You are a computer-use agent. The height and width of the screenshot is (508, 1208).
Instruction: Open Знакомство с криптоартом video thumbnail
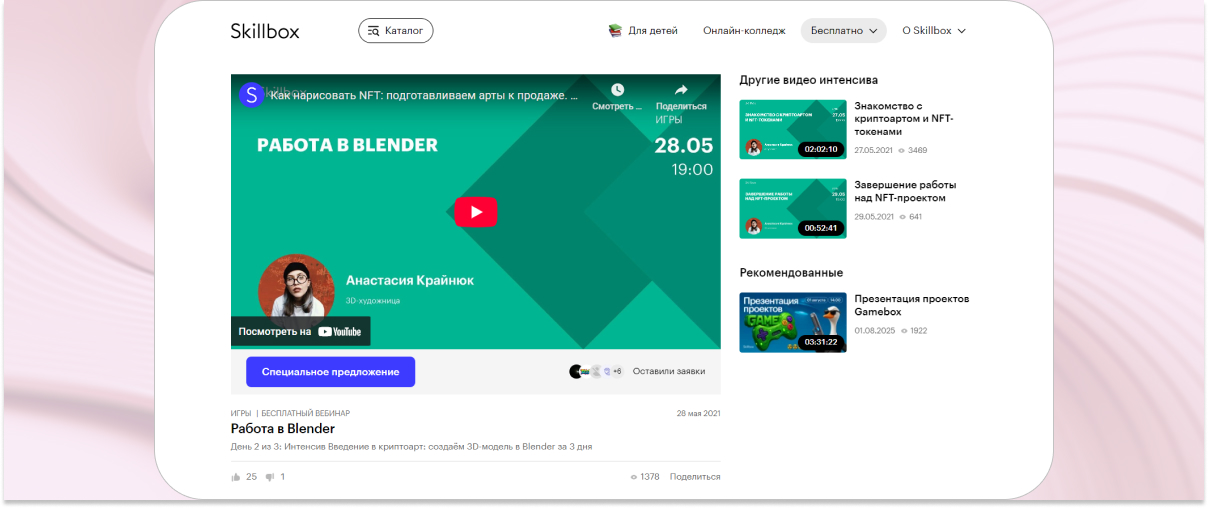pos(792,129)
